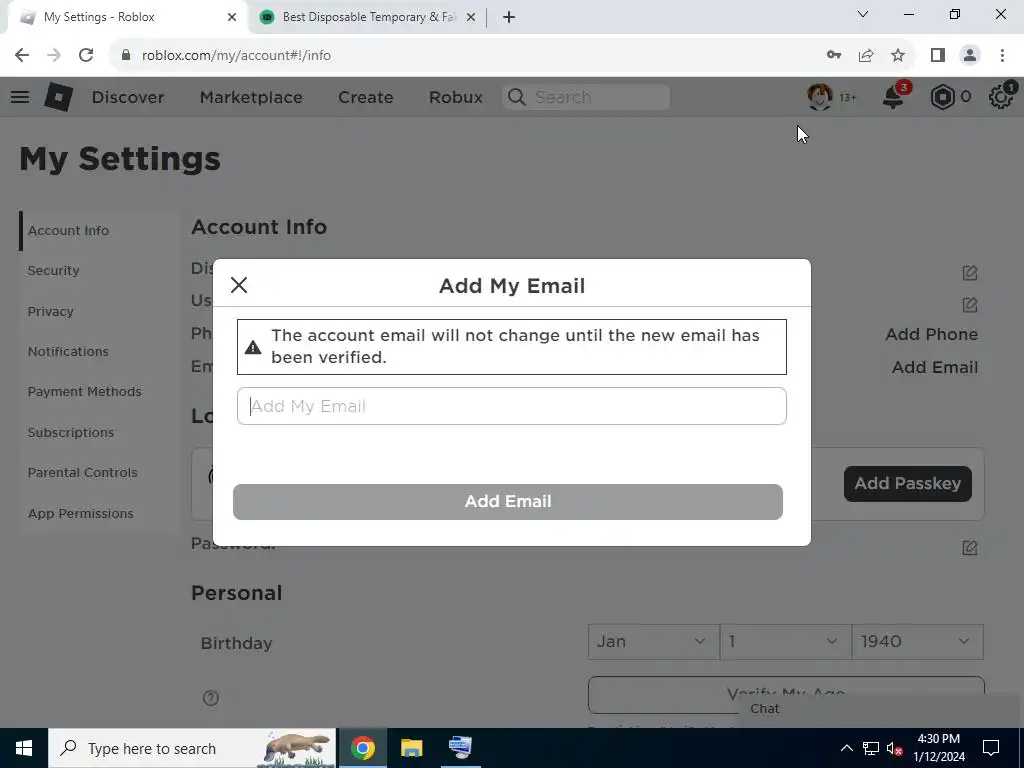
Task: Click the Add Passkey button
Action: click(x=907, y=483)
